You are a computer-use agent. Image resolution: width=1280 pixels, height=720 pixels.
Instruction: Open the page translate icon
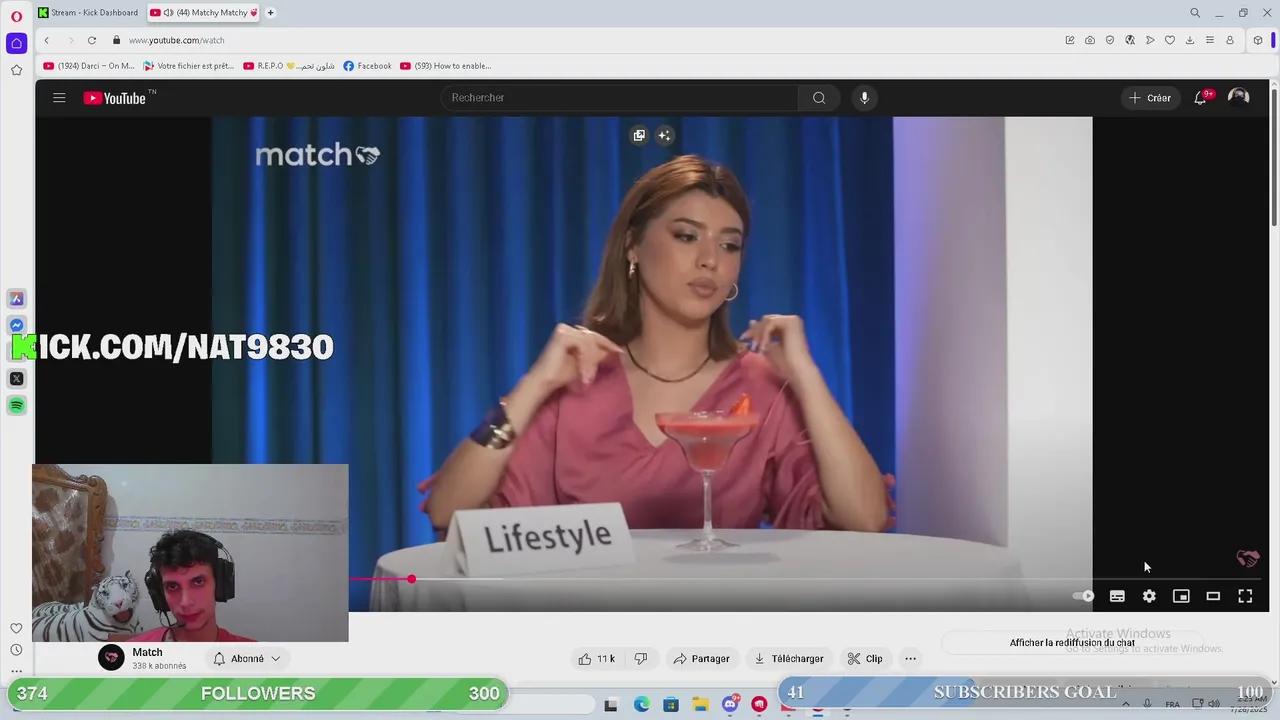1130,40
